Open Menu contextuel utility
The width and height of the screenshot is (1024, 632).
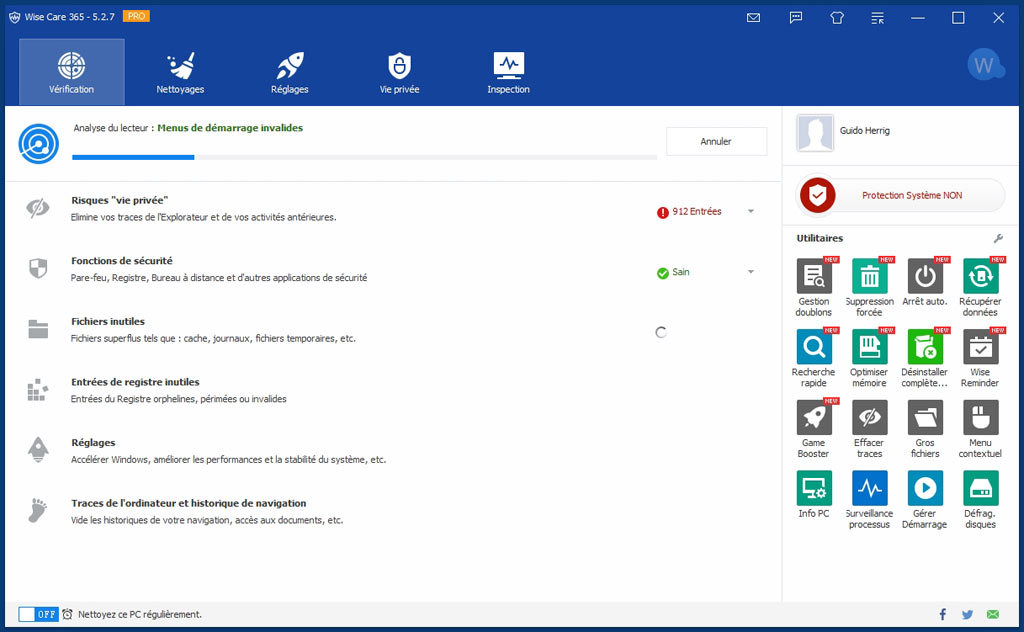pos(980,417)
